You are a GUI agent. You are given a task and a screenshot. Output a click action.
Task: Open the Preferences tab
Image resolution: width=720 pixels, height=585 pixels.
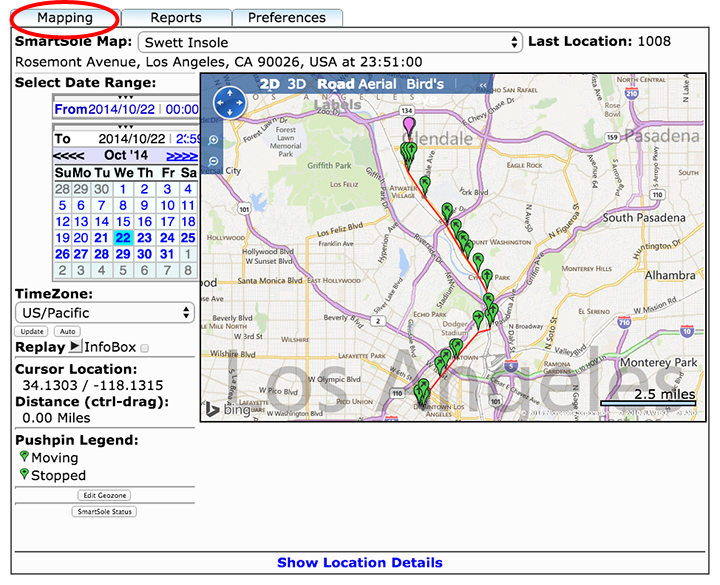pos(287,18)
